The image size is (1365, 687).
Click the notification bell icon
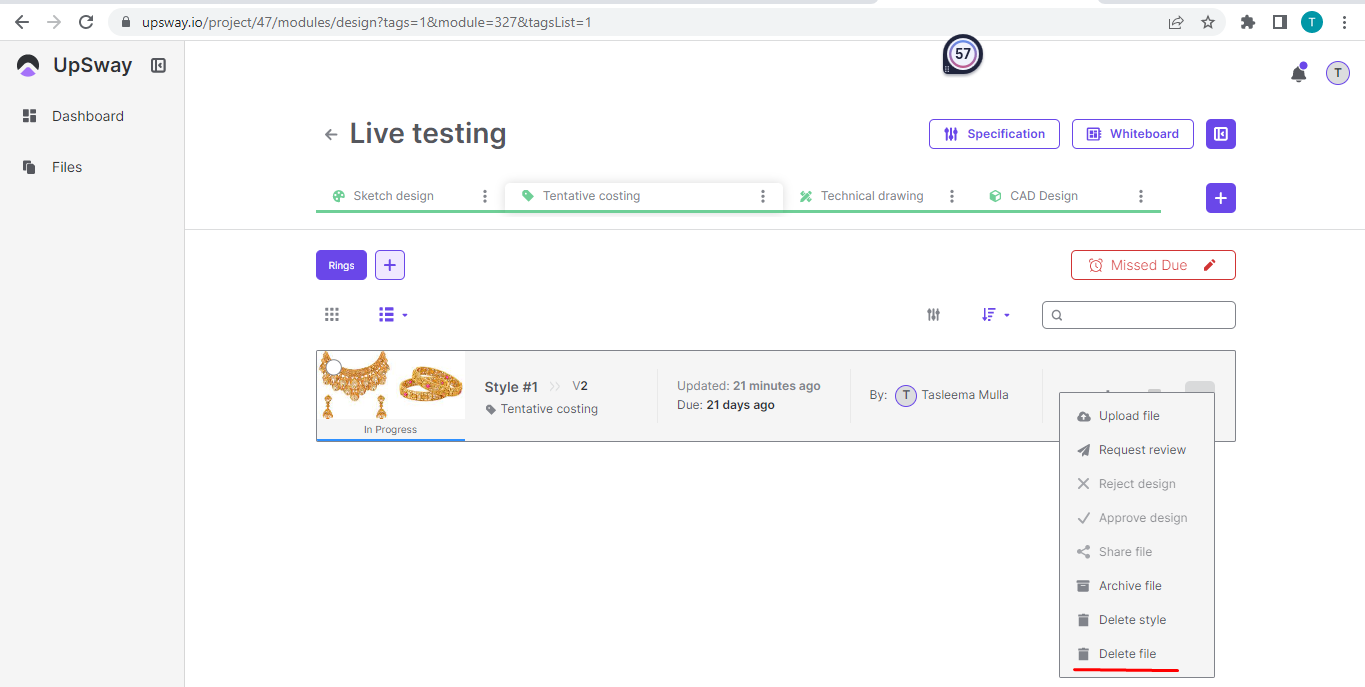coord(1298,73)
